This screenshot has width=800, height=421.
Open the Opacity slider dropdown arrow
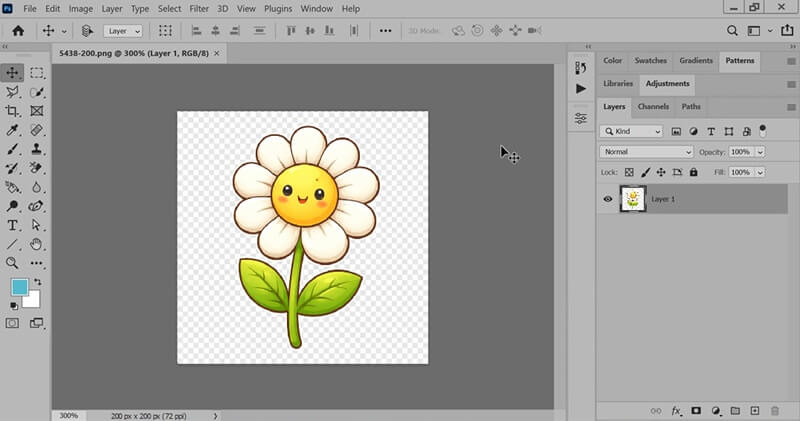coord(760,152)
